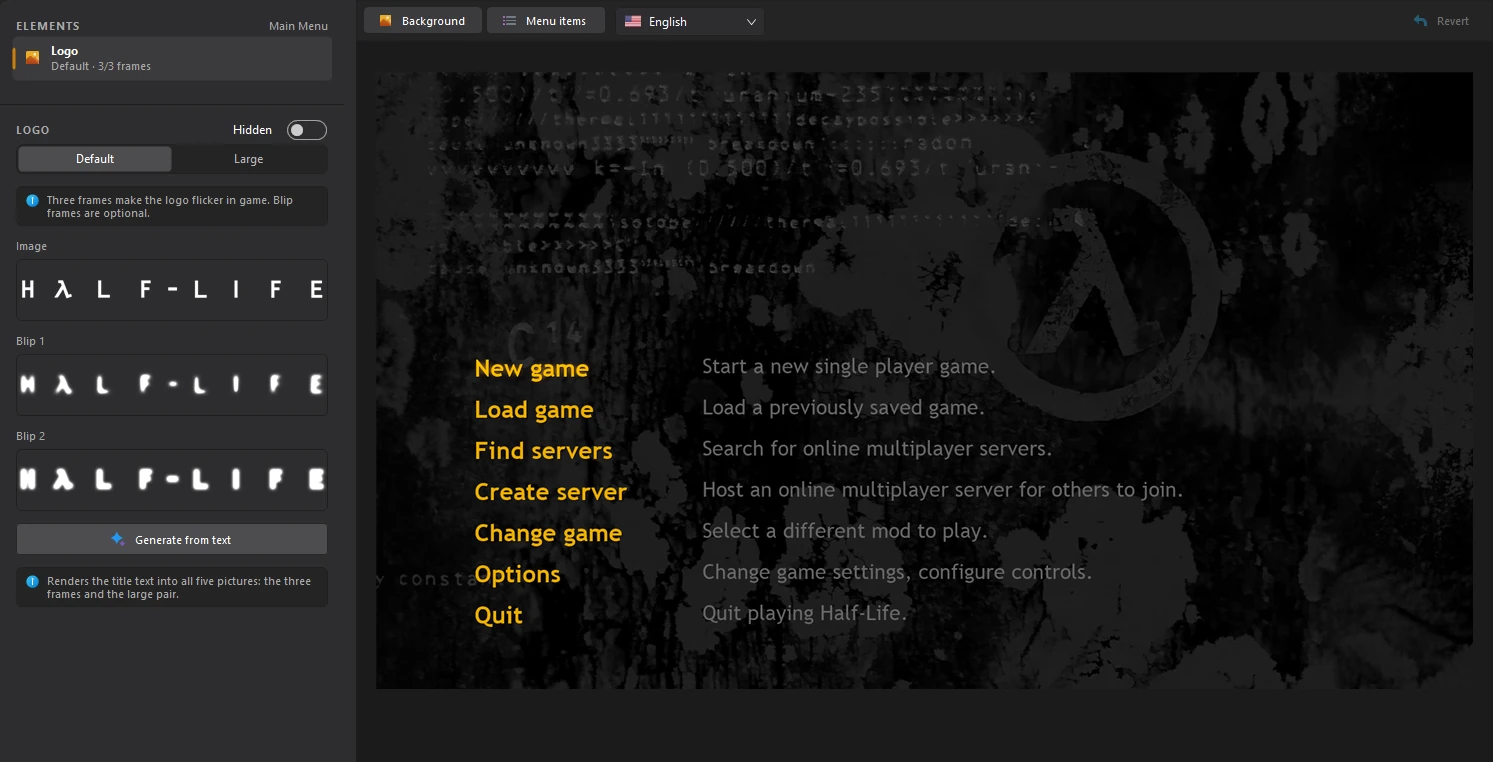This screenshot has height=762, width=1493.
Task: Click the Logo element orange image icon
Action: [33, 58]
